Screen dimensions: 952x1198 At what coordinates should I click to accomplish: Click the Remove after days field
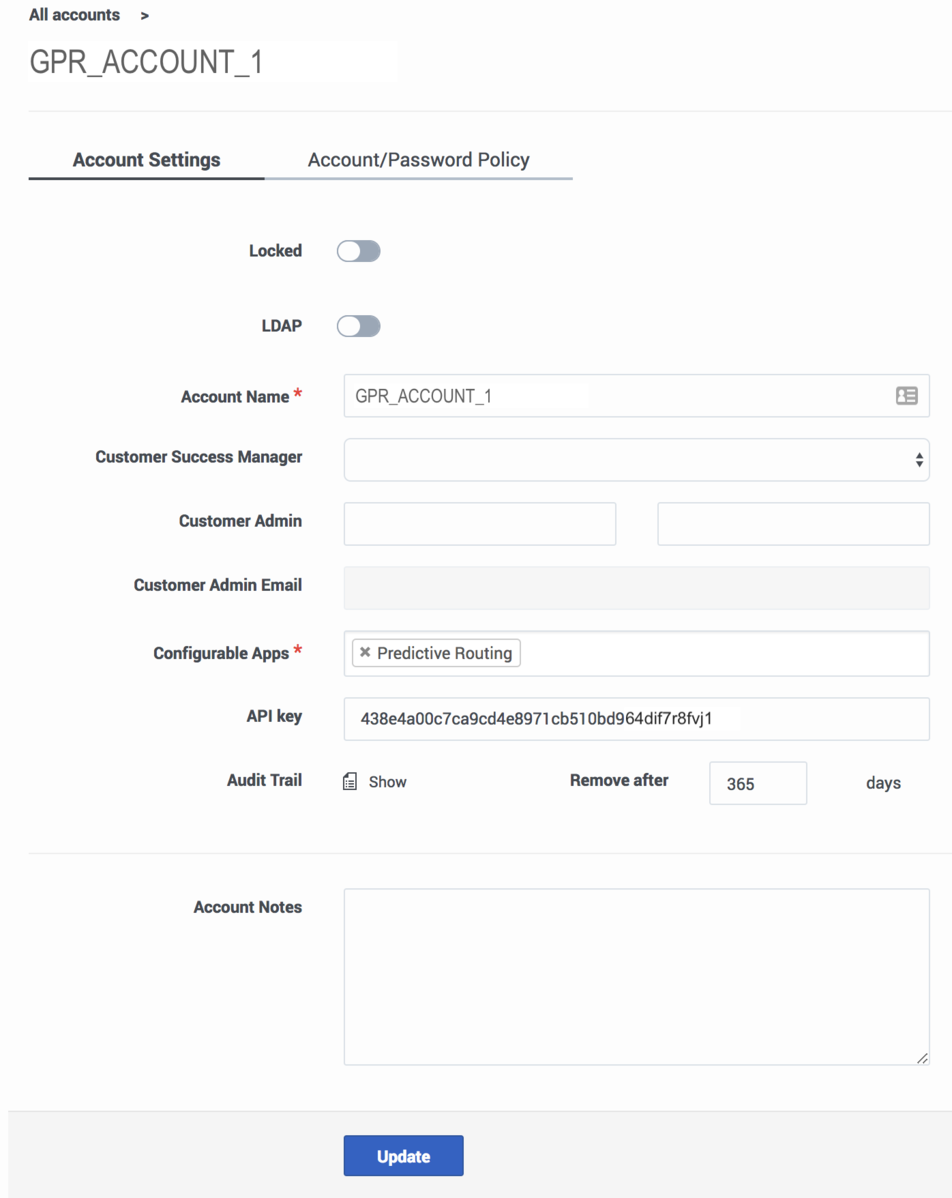[757, 783]
